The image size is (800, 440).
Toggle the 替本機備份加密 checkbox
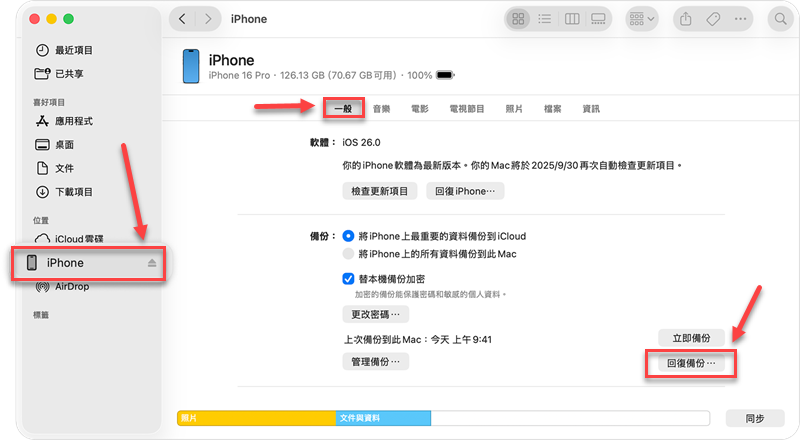(348, 279)
